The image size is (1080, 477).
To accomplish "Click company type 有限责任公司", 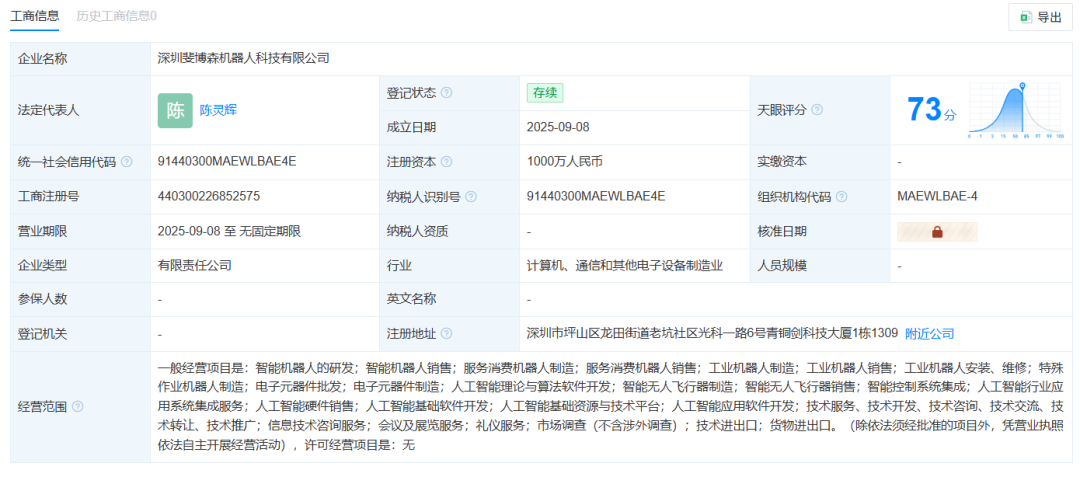I will (x=194, y=266).
